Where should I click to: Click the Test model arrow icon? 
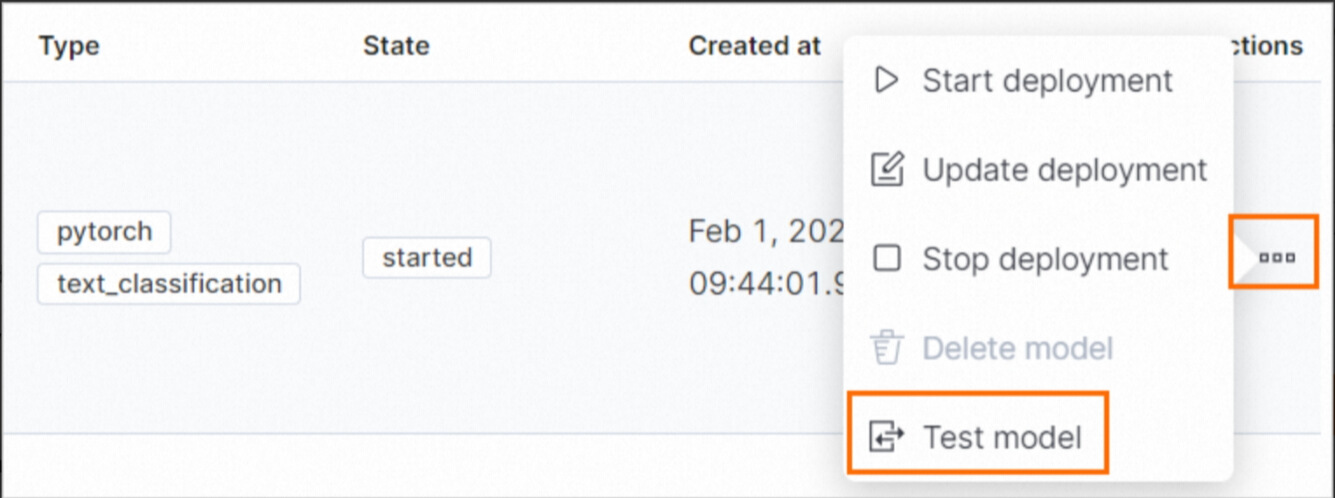click(x=887, y=437)
